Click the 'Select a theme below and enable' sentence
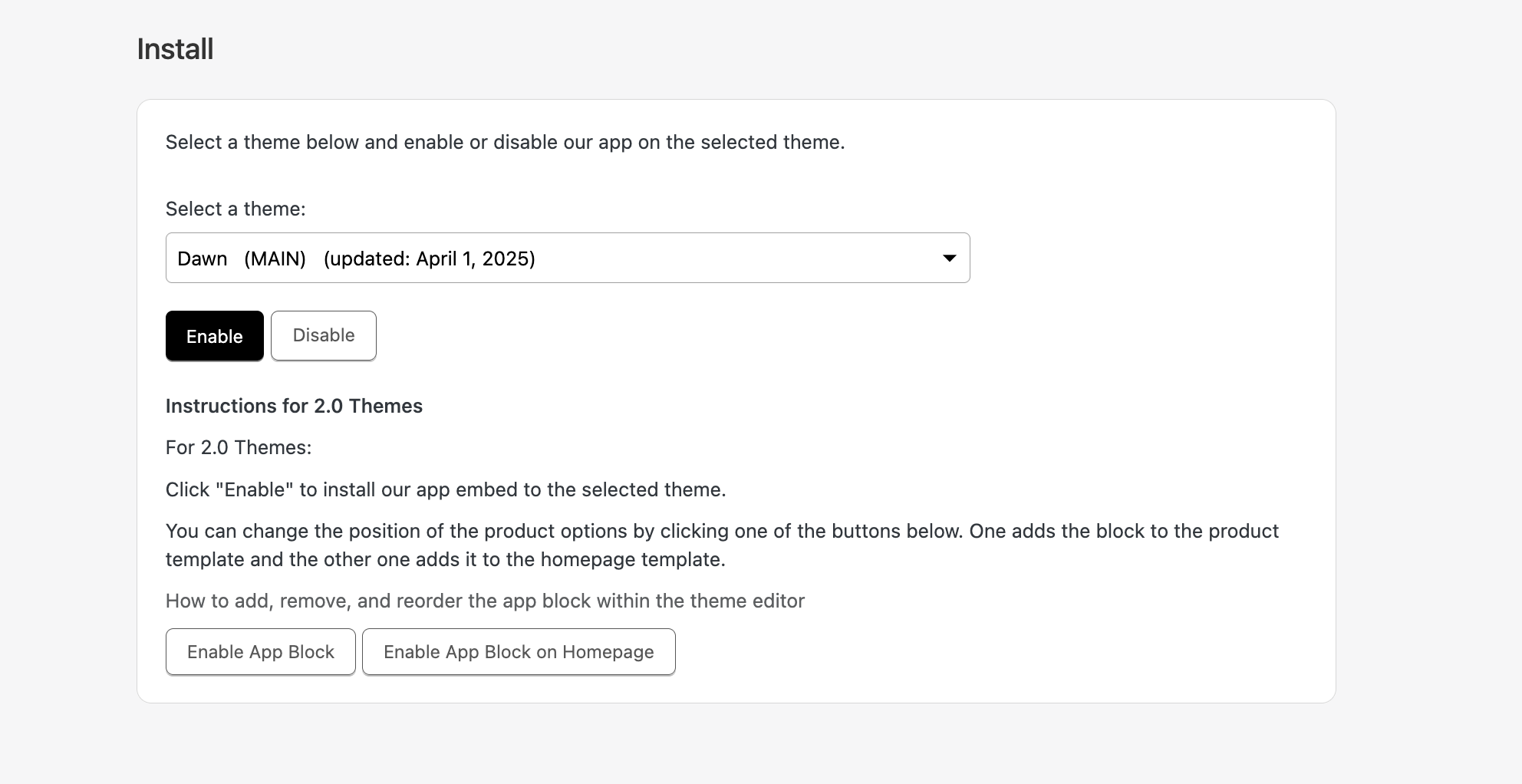The image size is (1522, 784). click(x=505, y=142)
